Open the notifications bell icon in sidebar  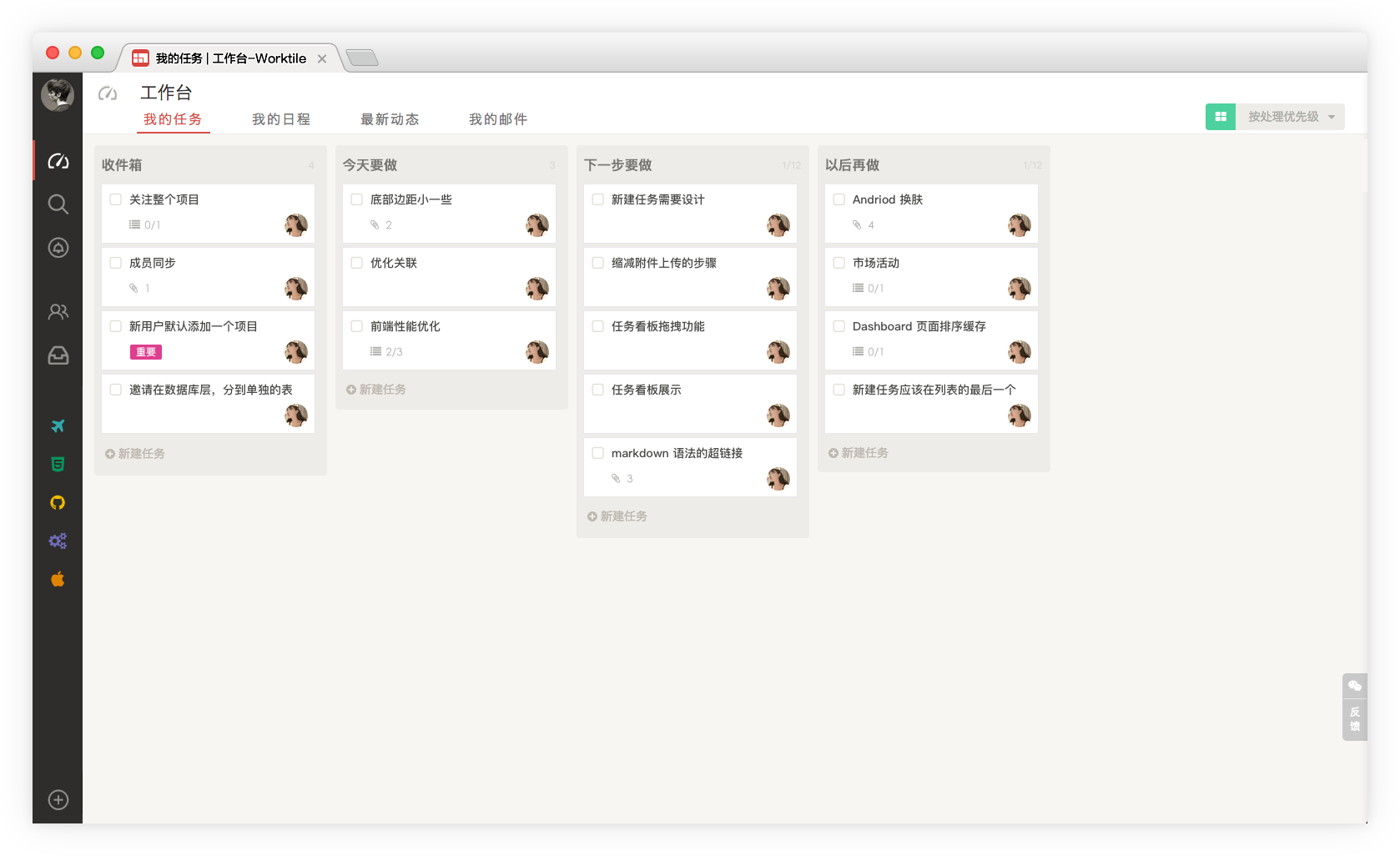pos(58,248)
